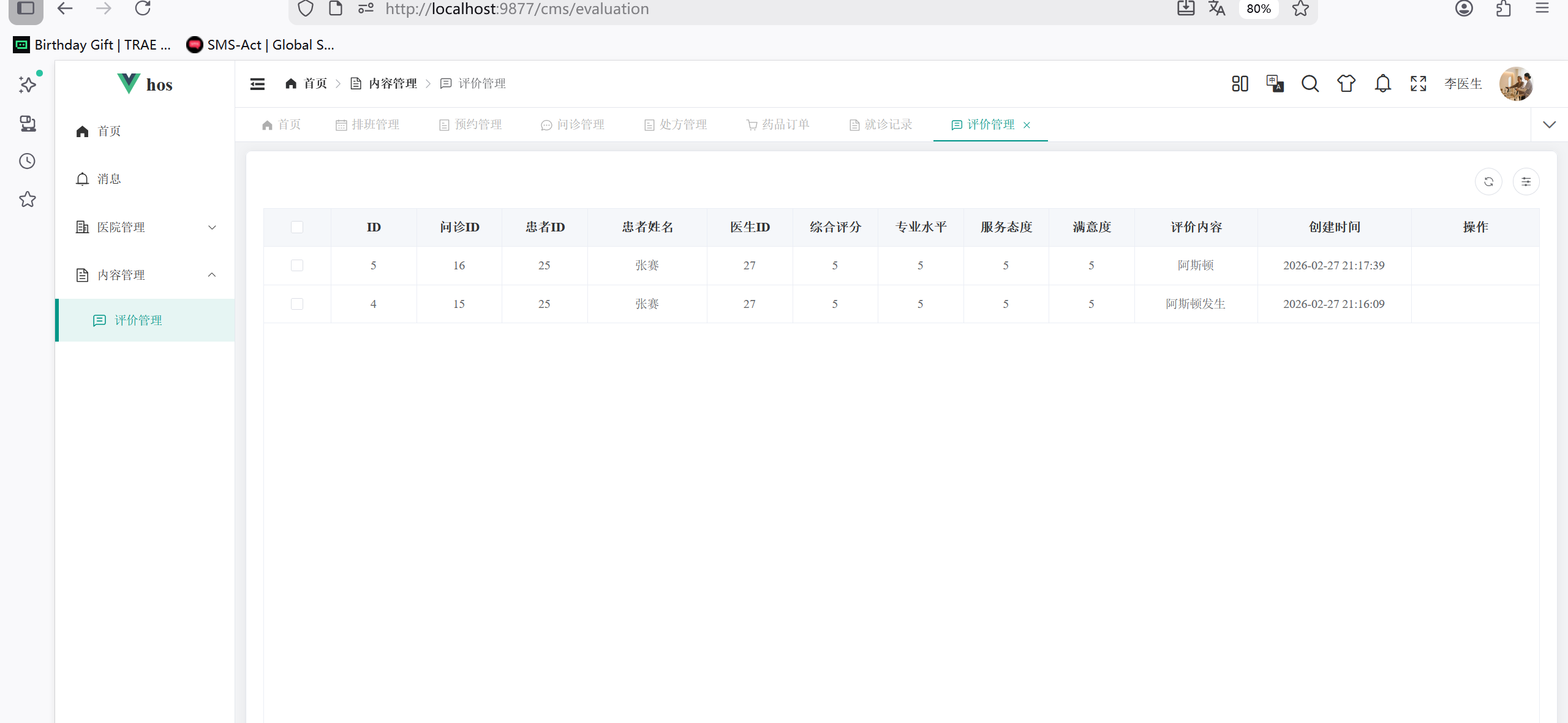The image size is (1568, 723).
Task: Open the language translation icon in header
Action: 1275,84
